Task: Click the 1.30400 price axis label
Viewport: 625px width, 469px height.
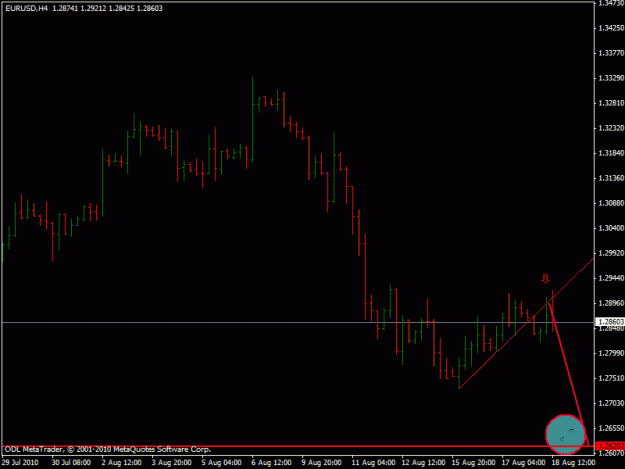Action: (x=611, y=228)
